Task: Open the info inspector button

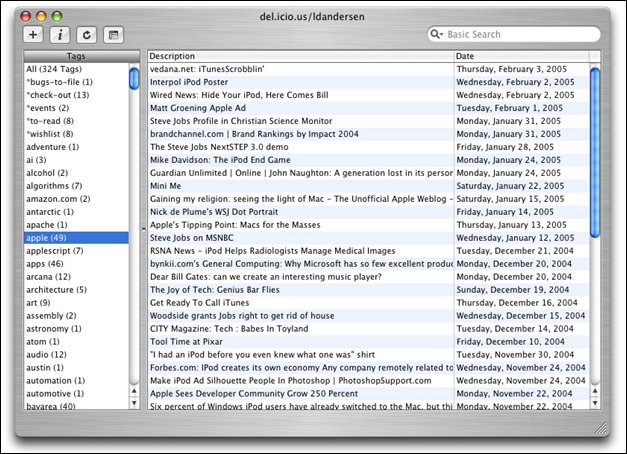Action: tap(60, 35)
